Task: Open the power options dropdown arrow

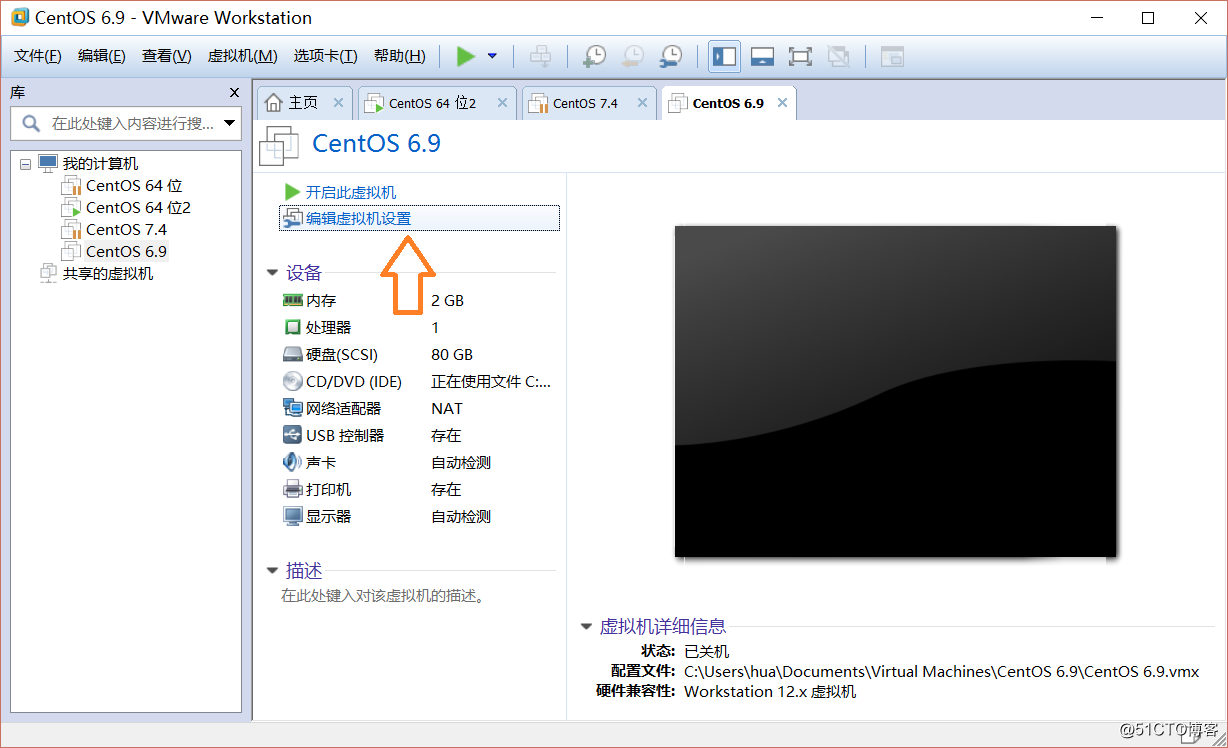Action: coord(492,56)
